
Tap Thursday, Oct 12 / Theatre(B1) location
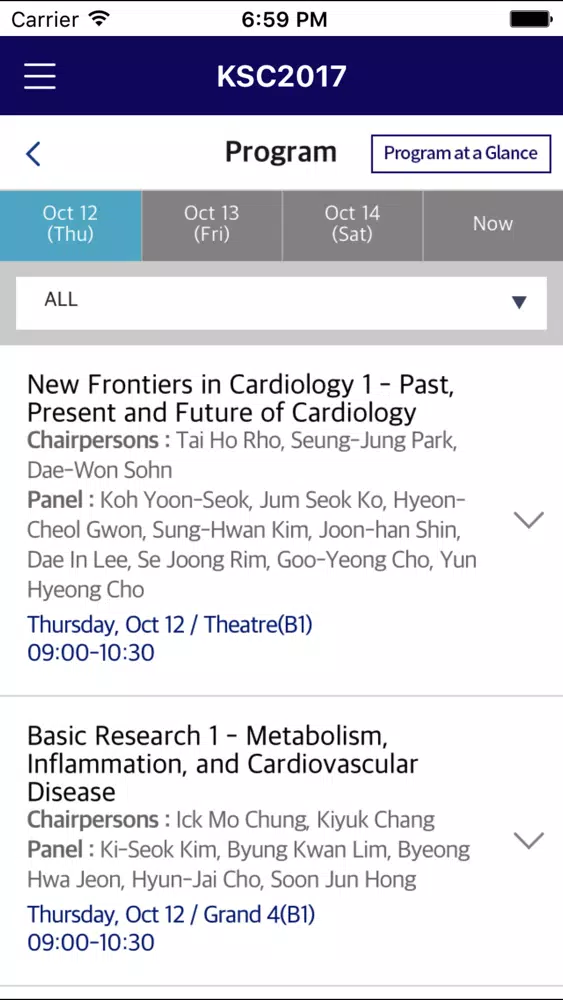tap(170, 624)
